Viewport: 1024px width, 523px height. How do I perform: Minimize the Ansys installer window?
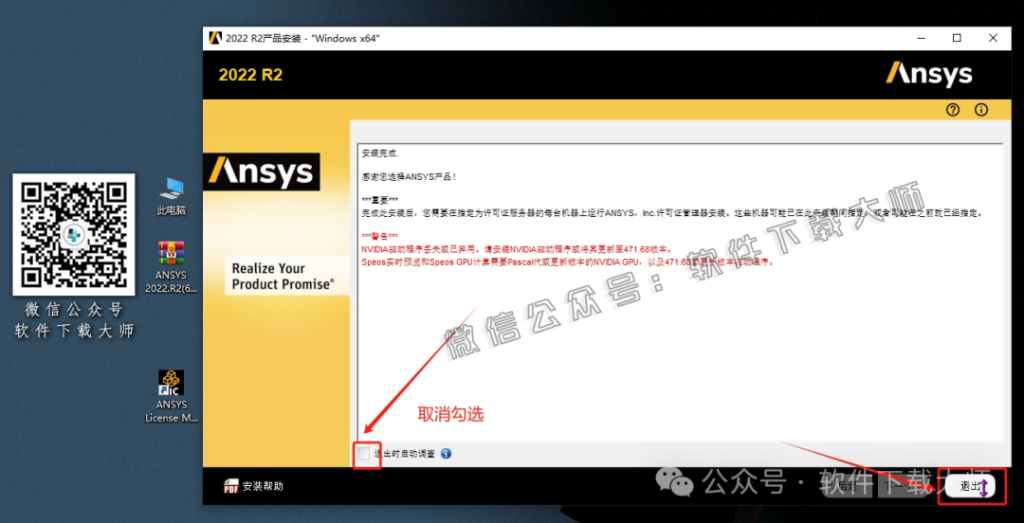[920, 38]
